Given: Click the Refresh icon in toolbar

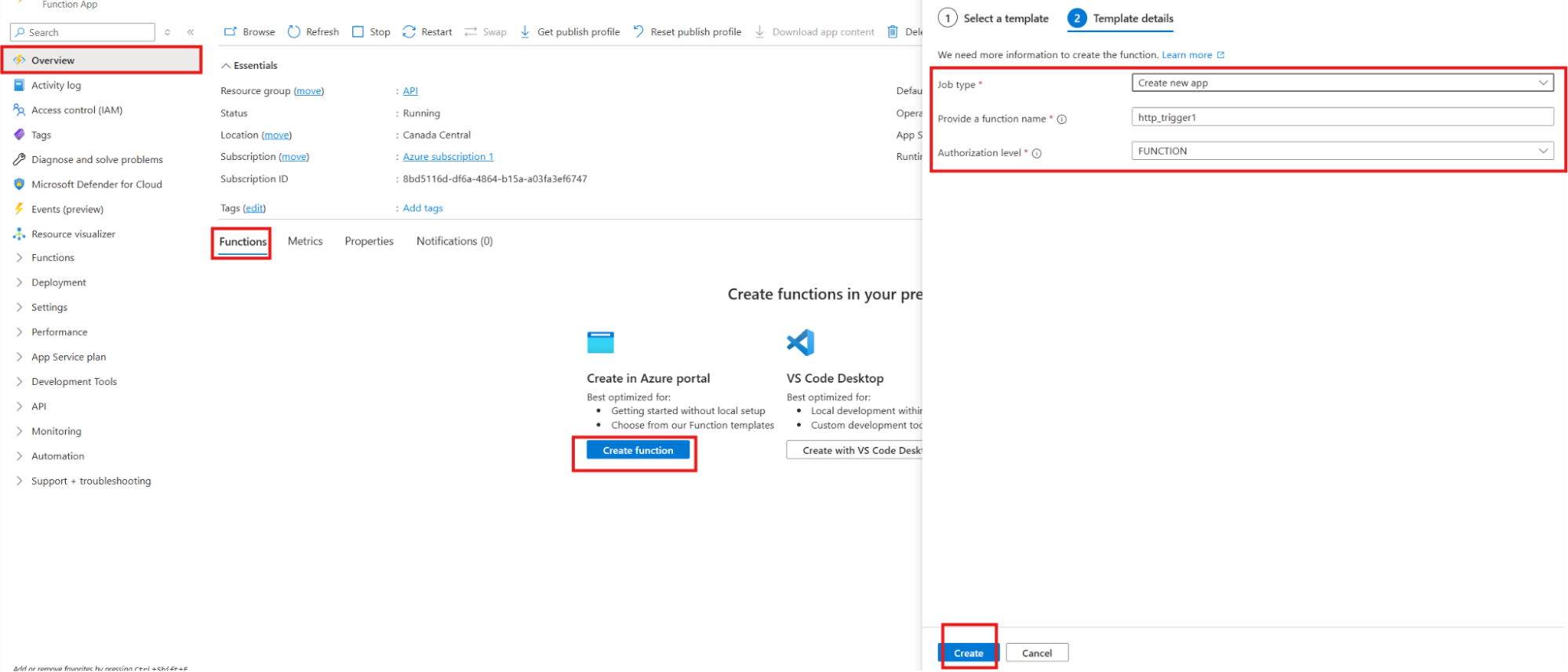Looking at the screenshot, I should point(294,32).
